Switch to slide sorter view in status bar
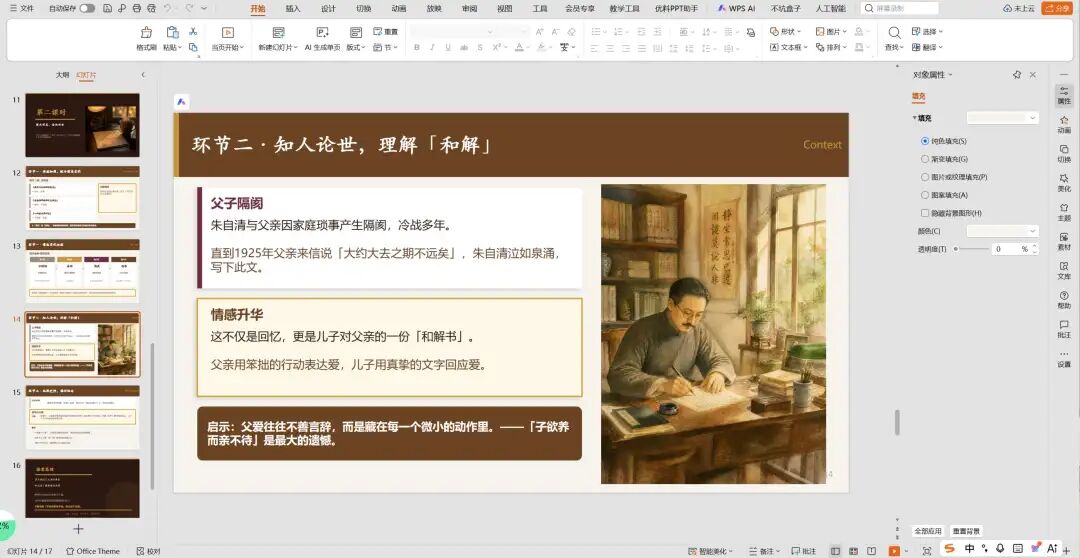 pos(853,551)
